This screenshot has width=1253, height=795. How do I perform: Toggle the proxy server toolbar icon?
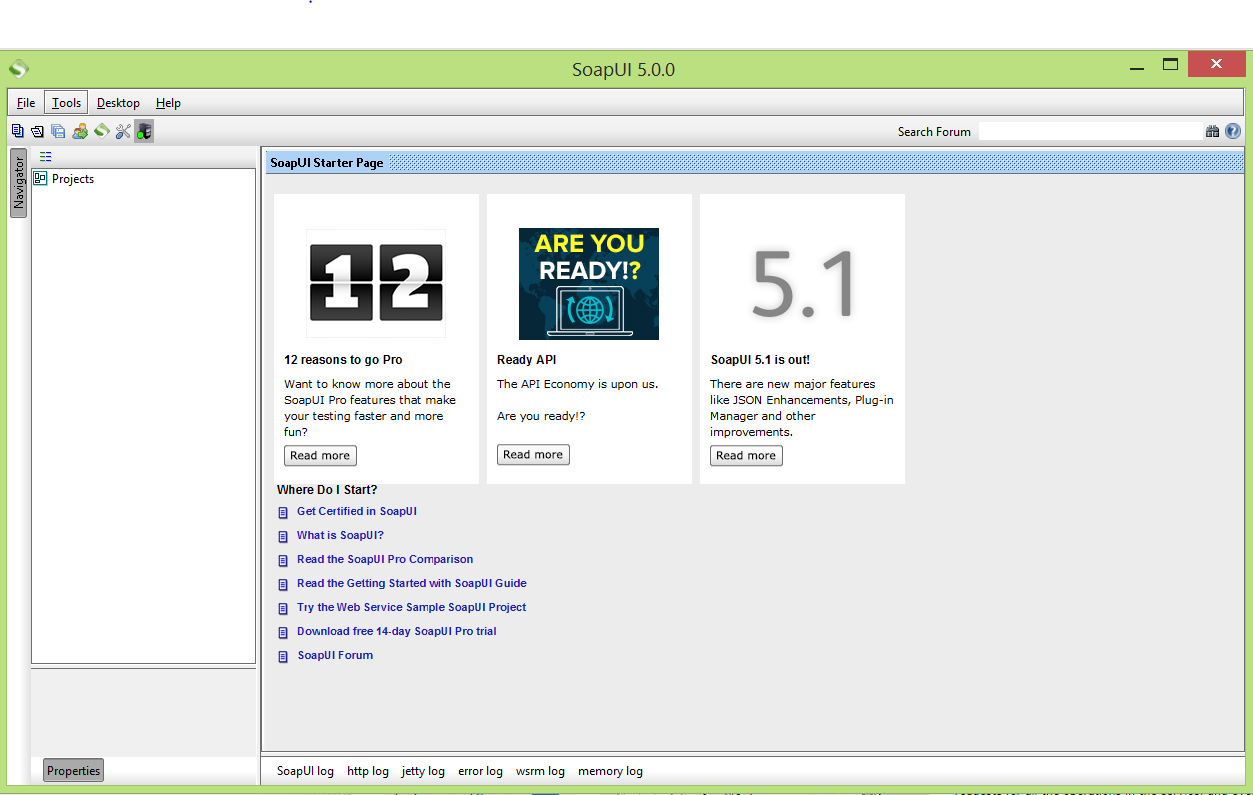click(x=143, y=130)
